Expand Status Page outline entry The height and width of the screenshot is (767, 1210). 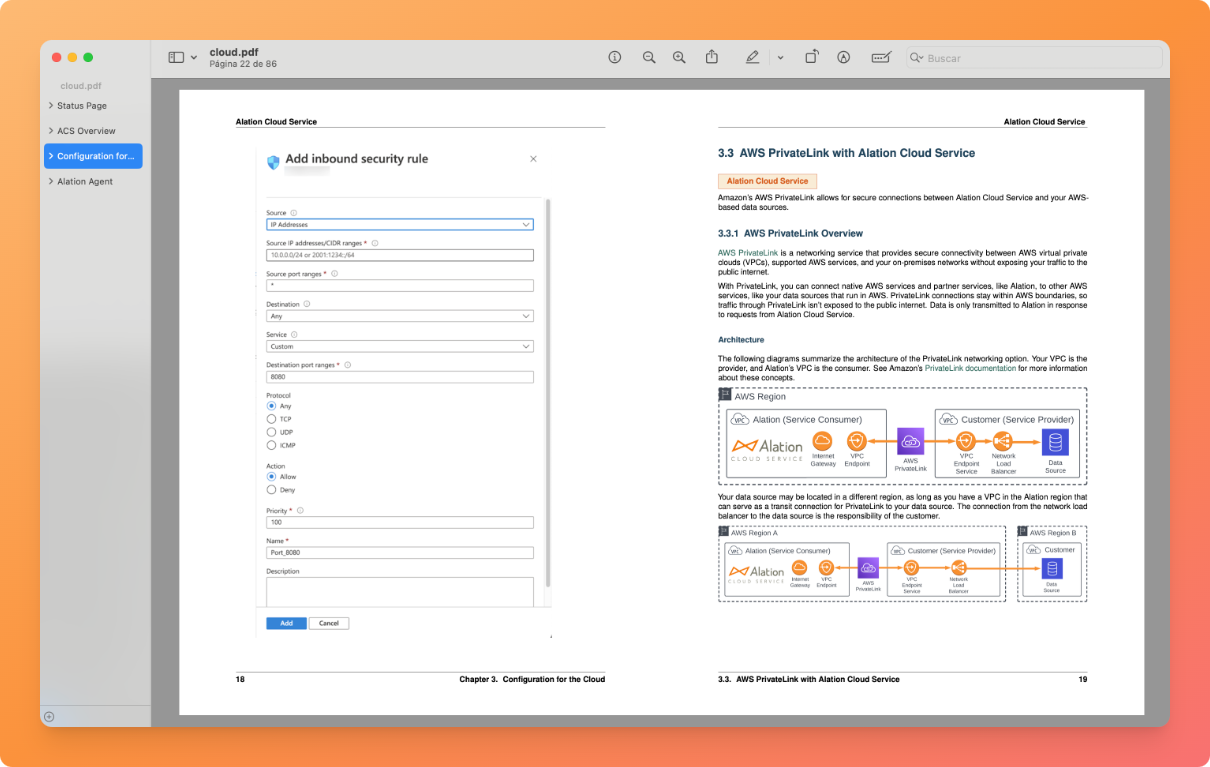click(51, 105)
